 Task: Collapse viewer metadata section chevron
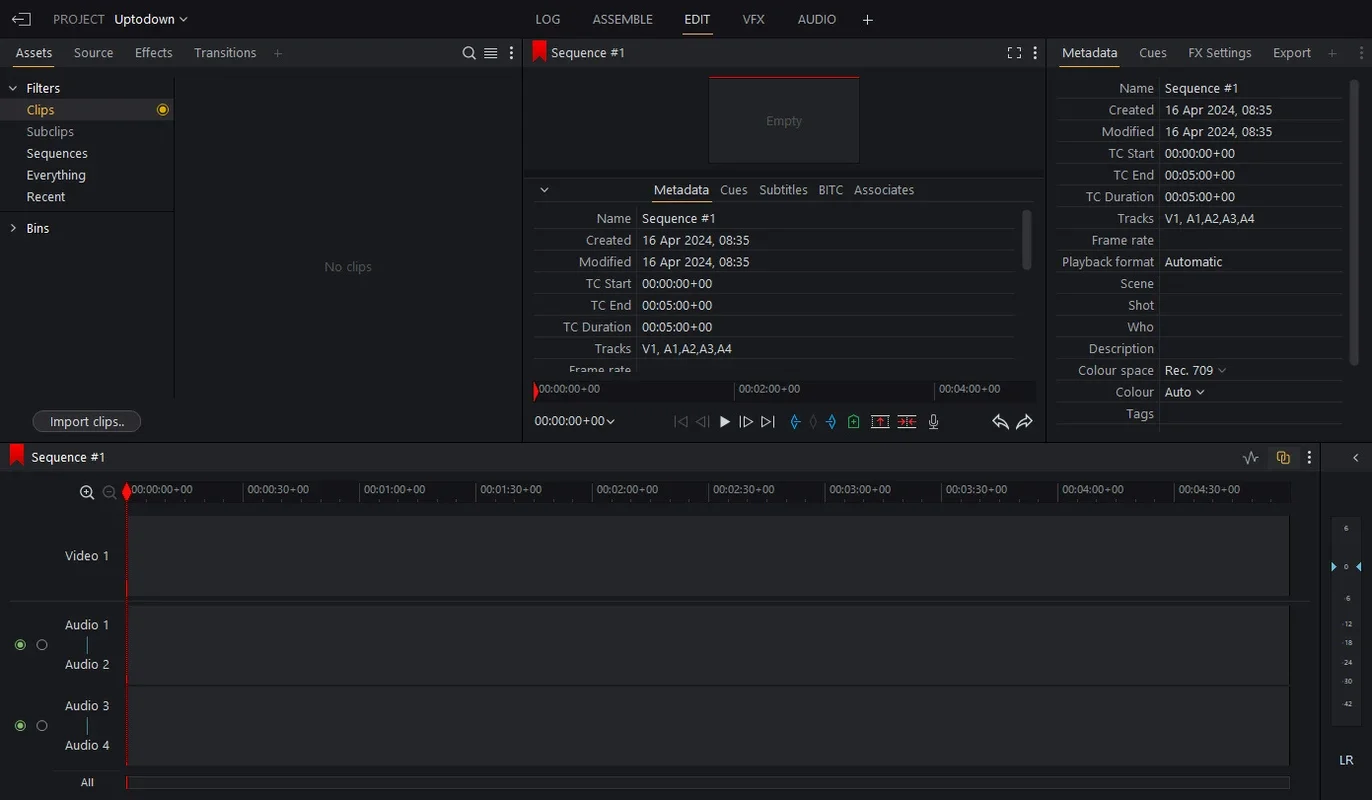544,190
